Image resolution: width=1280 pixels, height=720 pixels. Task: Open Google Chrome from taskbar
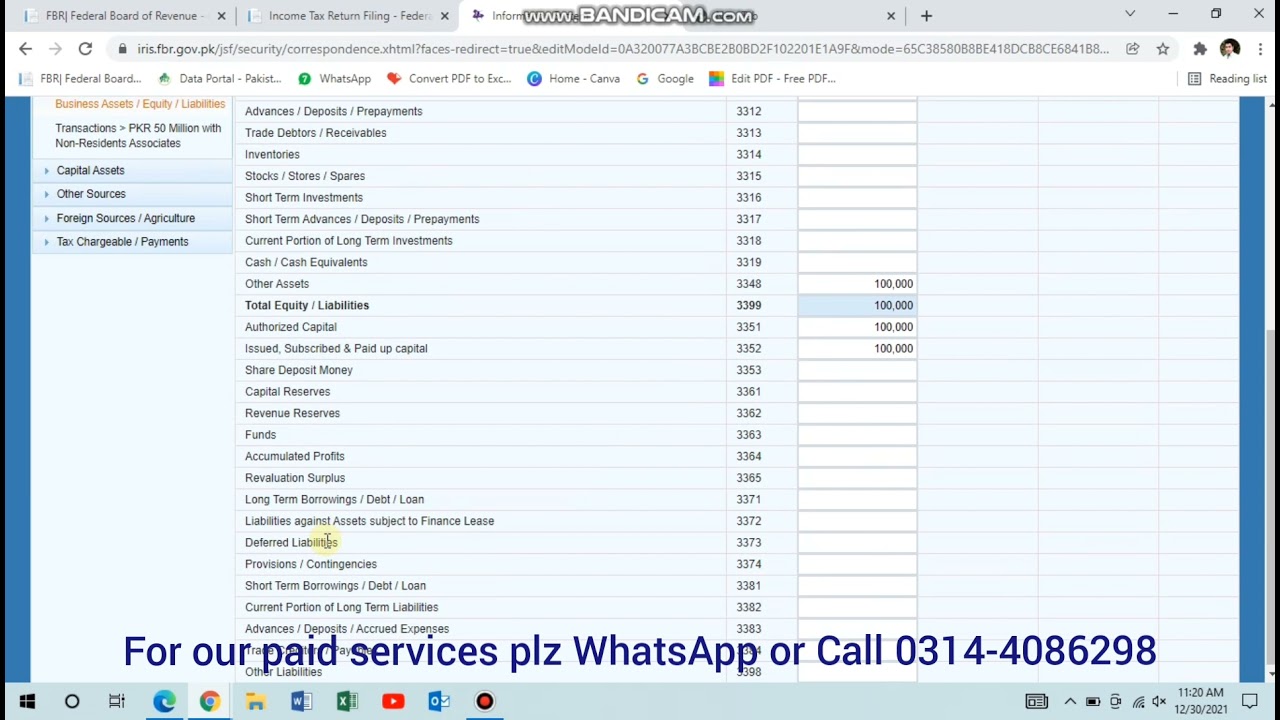pyautogui.click(x=209, y=702)
